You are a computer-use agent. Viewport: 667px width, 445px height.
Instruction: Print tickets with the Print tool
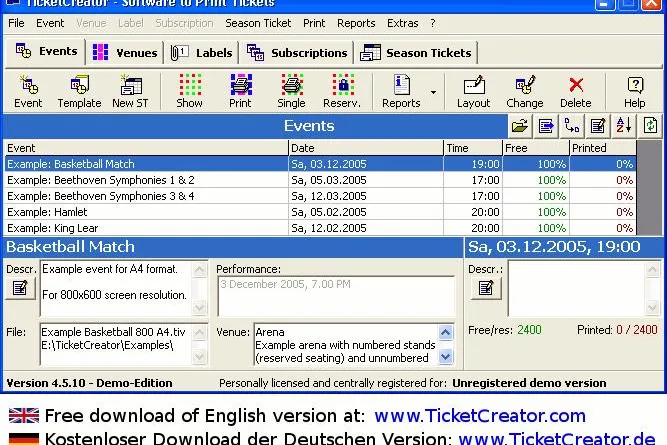coord(240,91)
